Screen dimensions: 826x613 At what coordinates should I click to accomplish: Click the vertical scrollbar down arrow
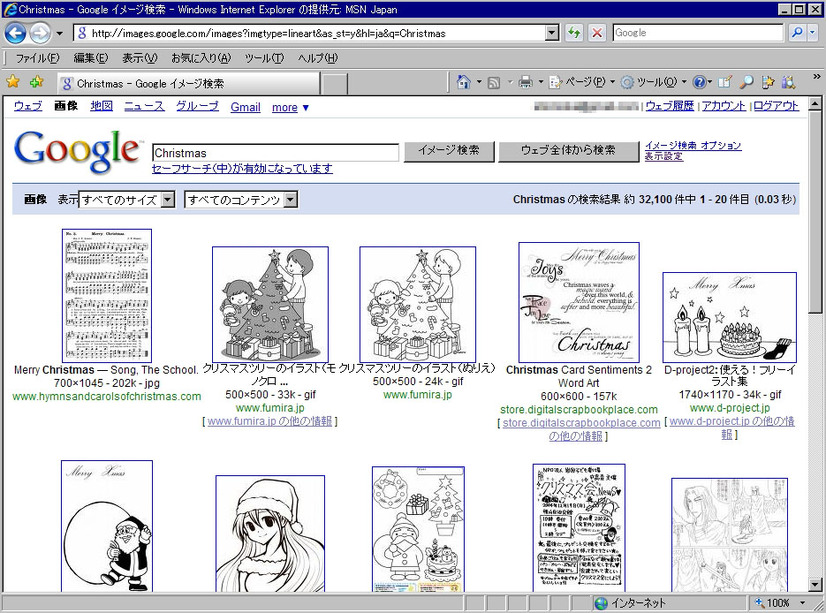[x=815, y=584]
